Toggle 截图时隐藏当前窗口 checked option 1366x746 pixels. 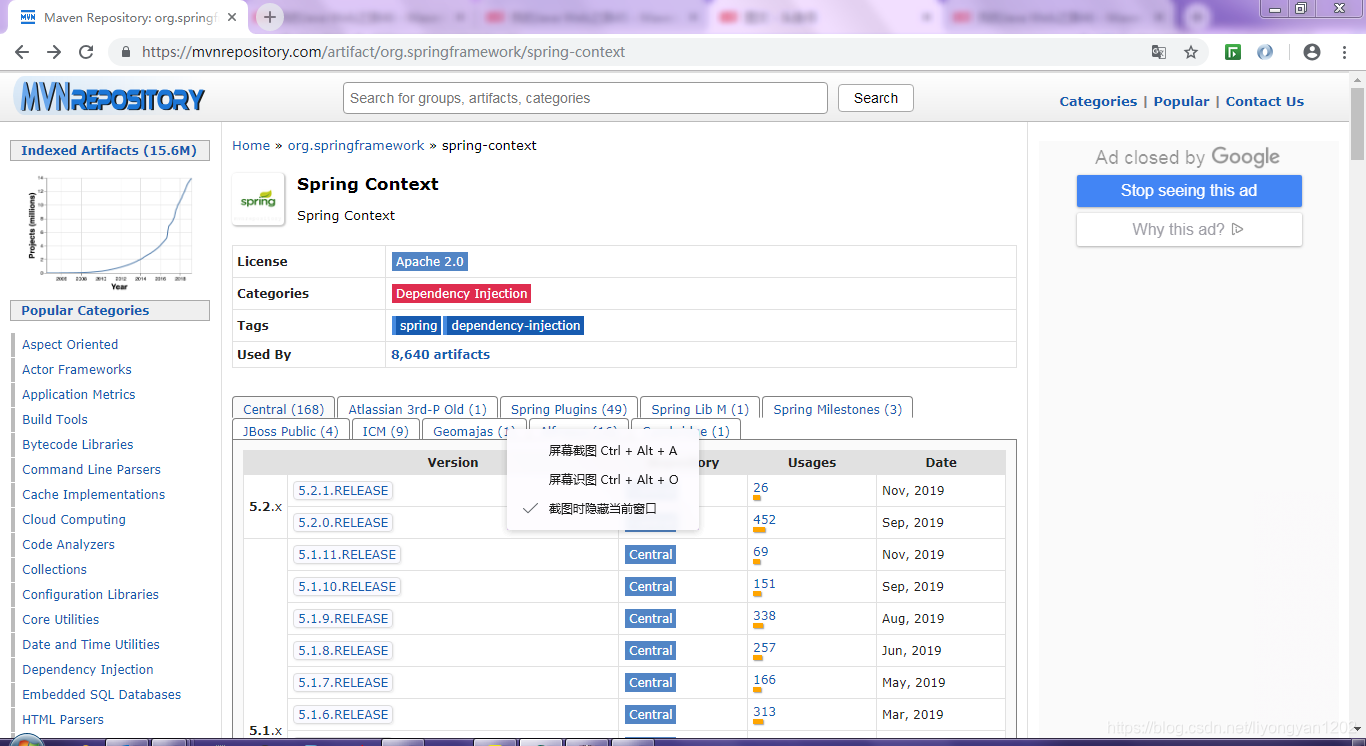pos(603,508)
